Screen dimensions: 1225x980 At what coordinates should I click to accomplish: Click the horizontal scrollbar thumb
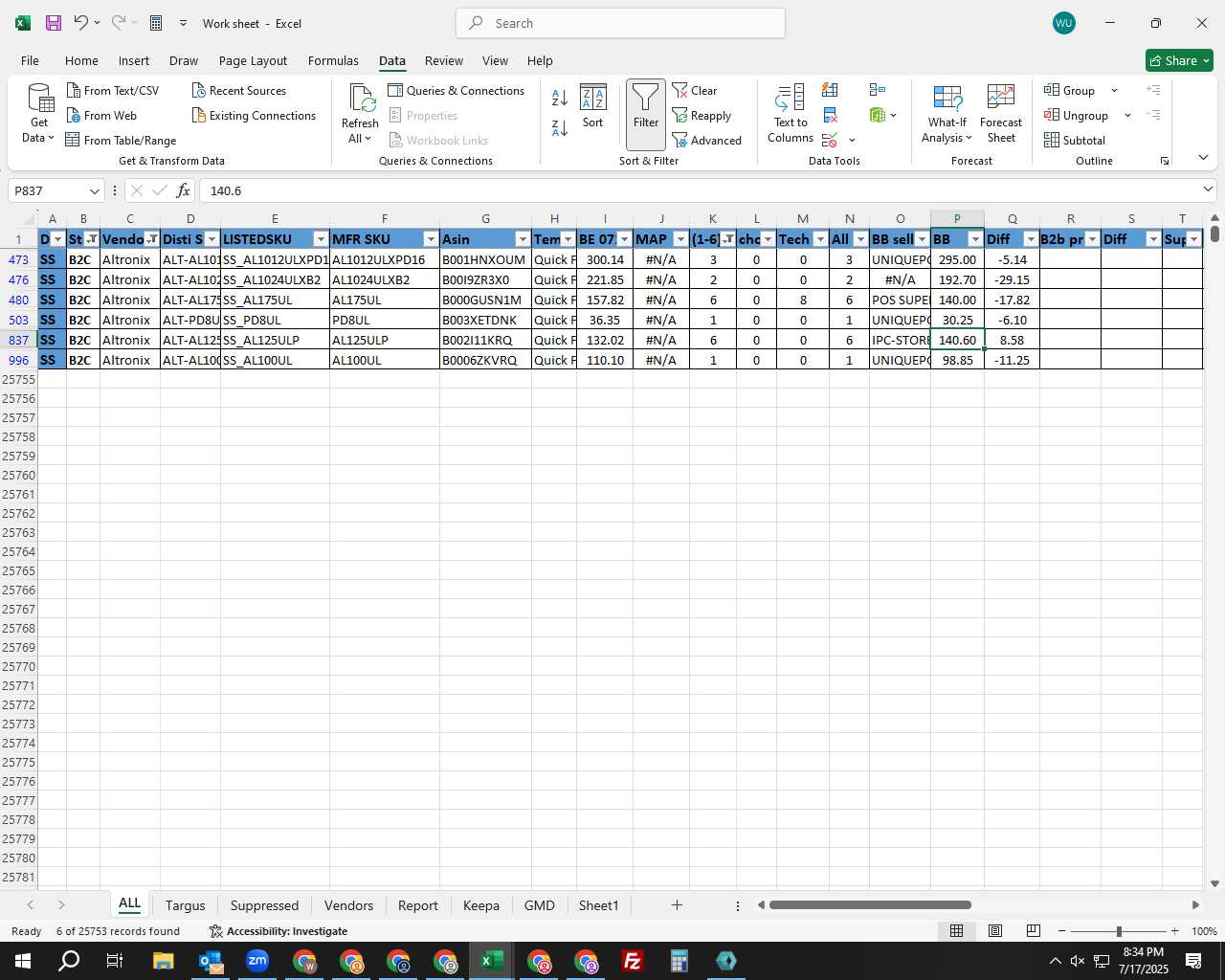(870, 904)
